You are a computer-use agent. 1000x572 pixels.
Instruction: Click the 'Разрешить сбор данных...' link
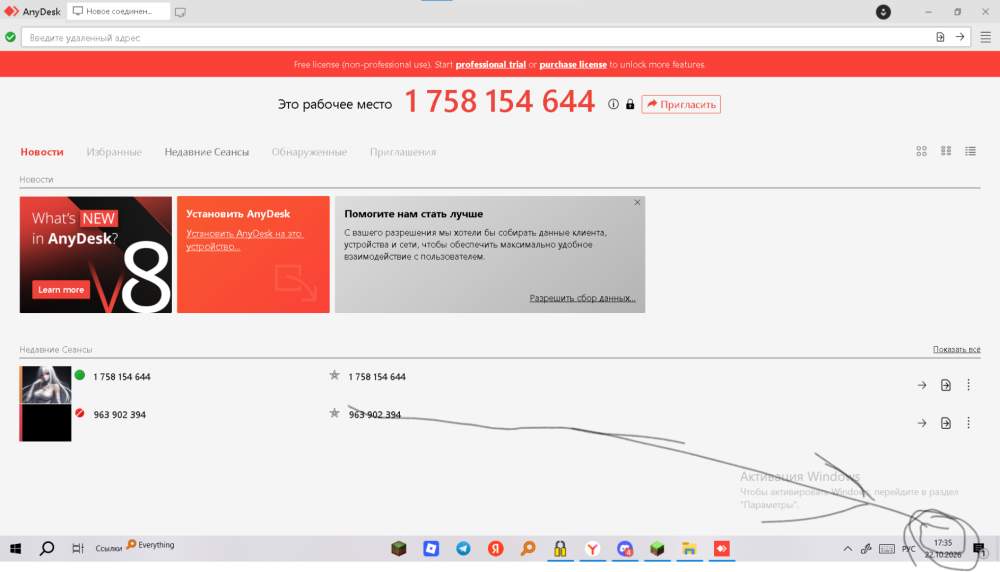[x=582, y=298]
